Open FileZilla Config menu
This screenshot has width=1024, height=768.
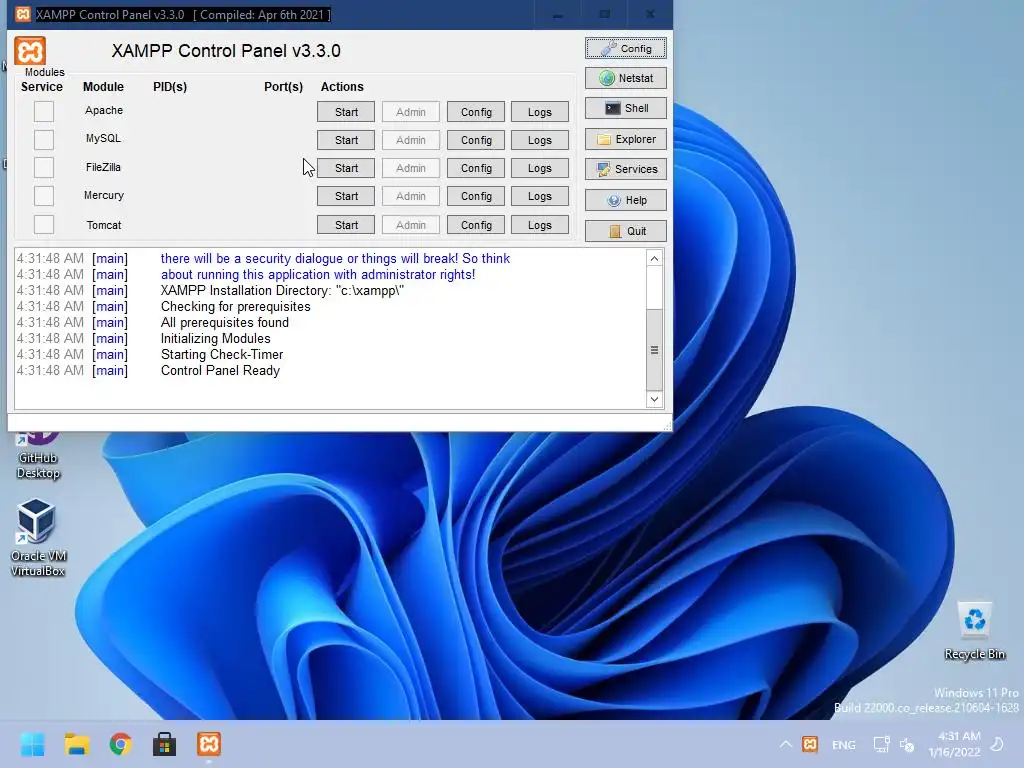pyautogui.click(x=476, y=168)
